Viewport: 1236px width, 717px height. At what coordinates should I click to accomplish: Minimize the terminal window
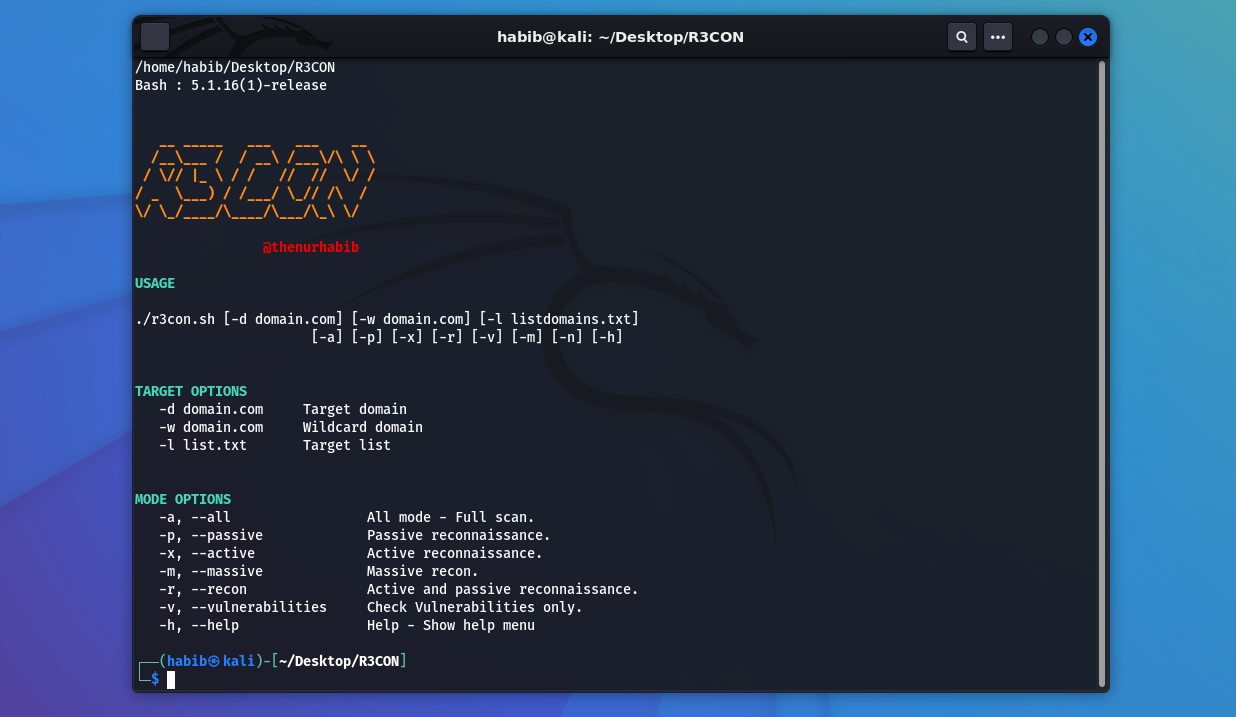1040,37
